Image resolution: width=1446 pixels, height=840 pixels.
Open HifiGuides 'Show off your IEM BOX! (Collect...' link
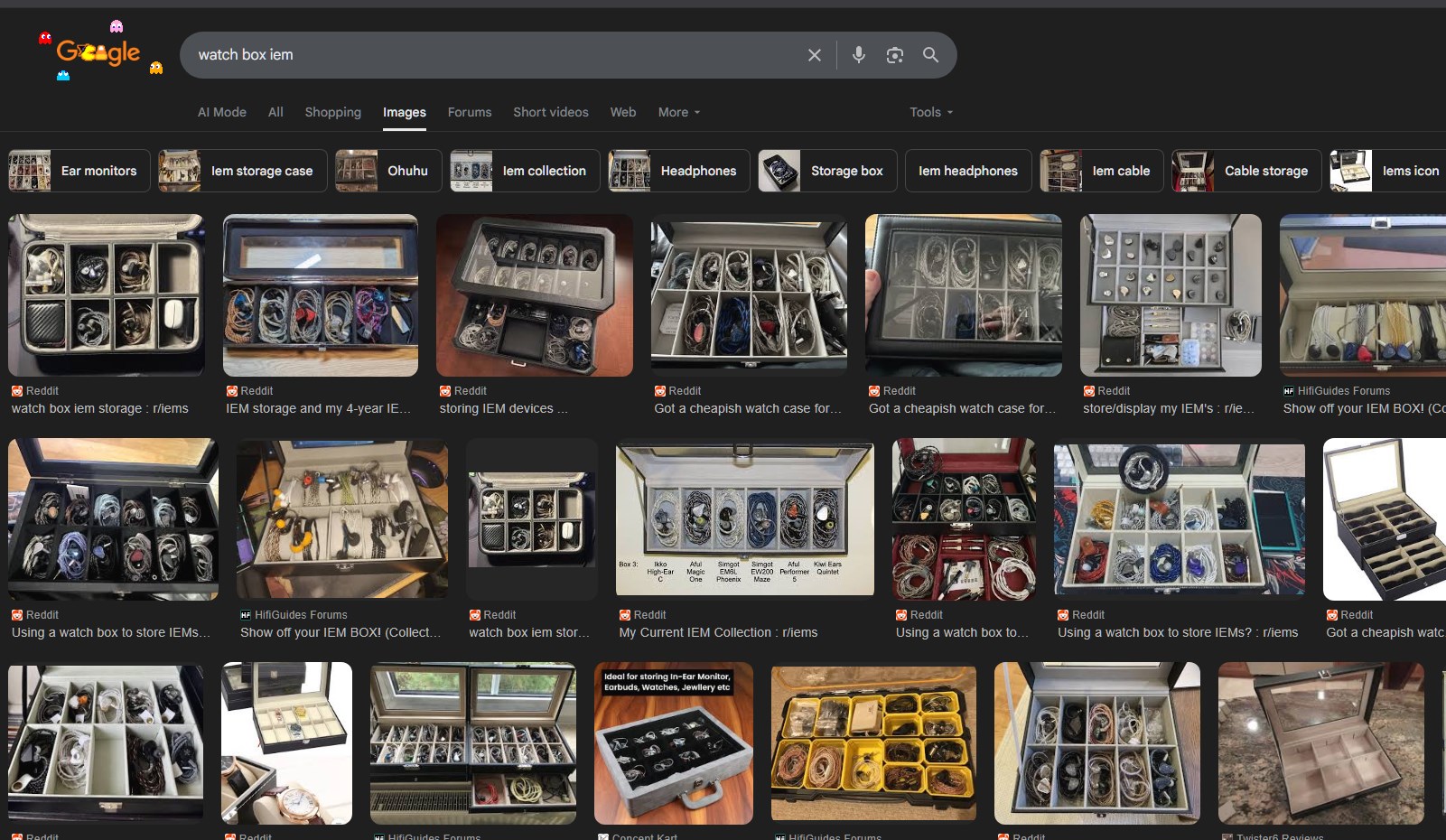point(341,632)
